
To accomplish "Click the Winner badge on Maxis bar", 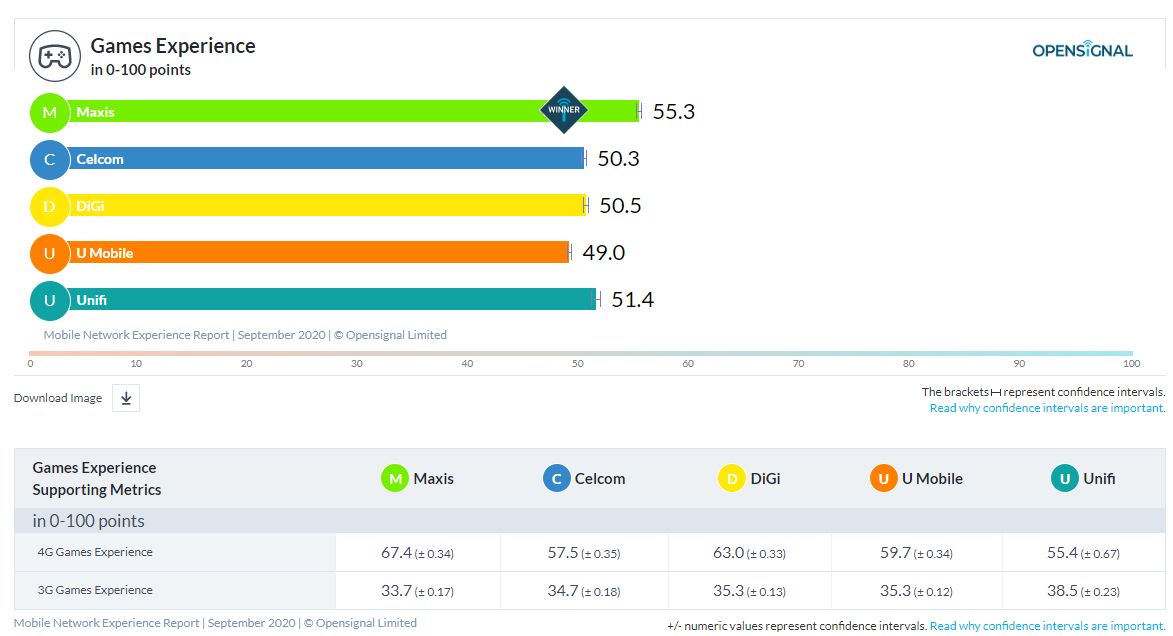I will tap(564, 110).
